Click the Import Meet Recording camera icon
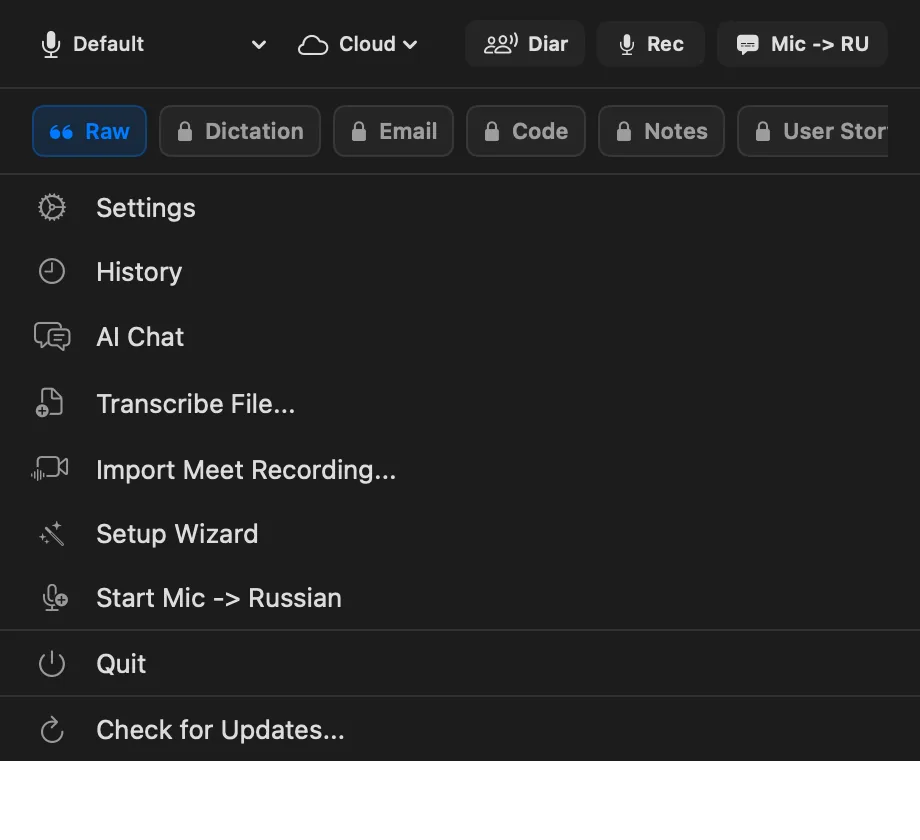920x840 pixels. (50, 468)
